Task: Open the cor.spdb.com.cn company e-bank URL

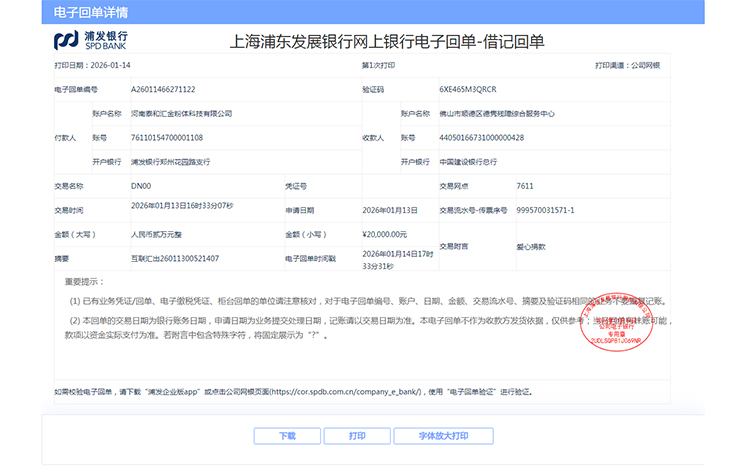Action: coord(343,392)
